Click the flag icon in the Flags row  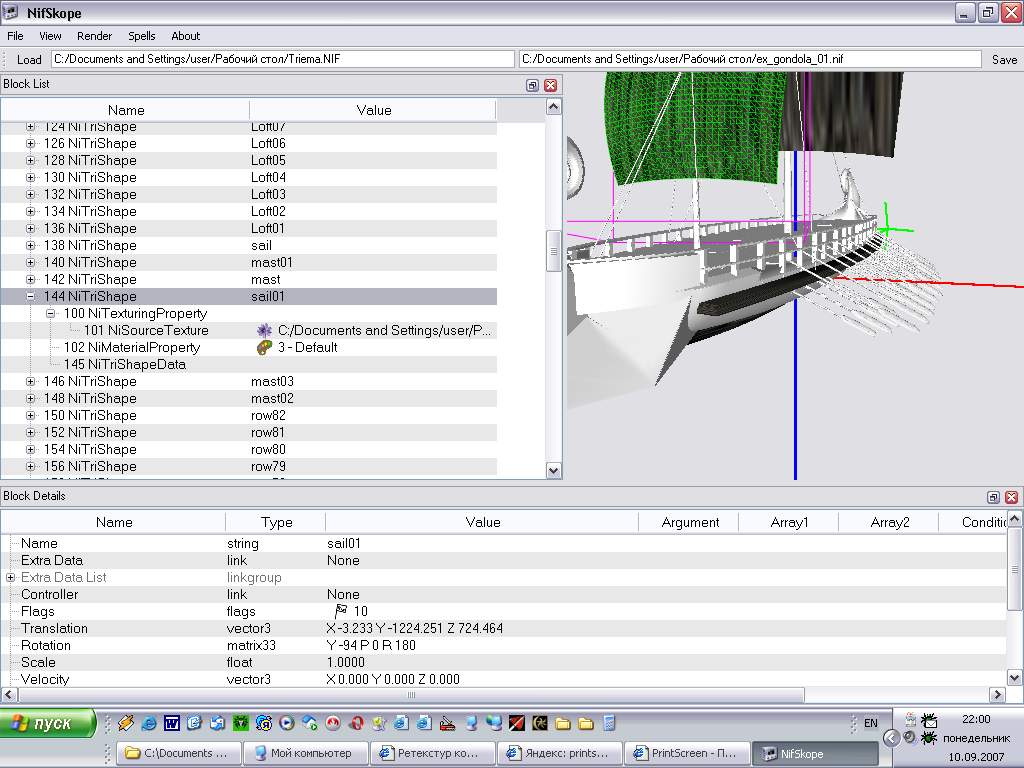tap(341, 611)
